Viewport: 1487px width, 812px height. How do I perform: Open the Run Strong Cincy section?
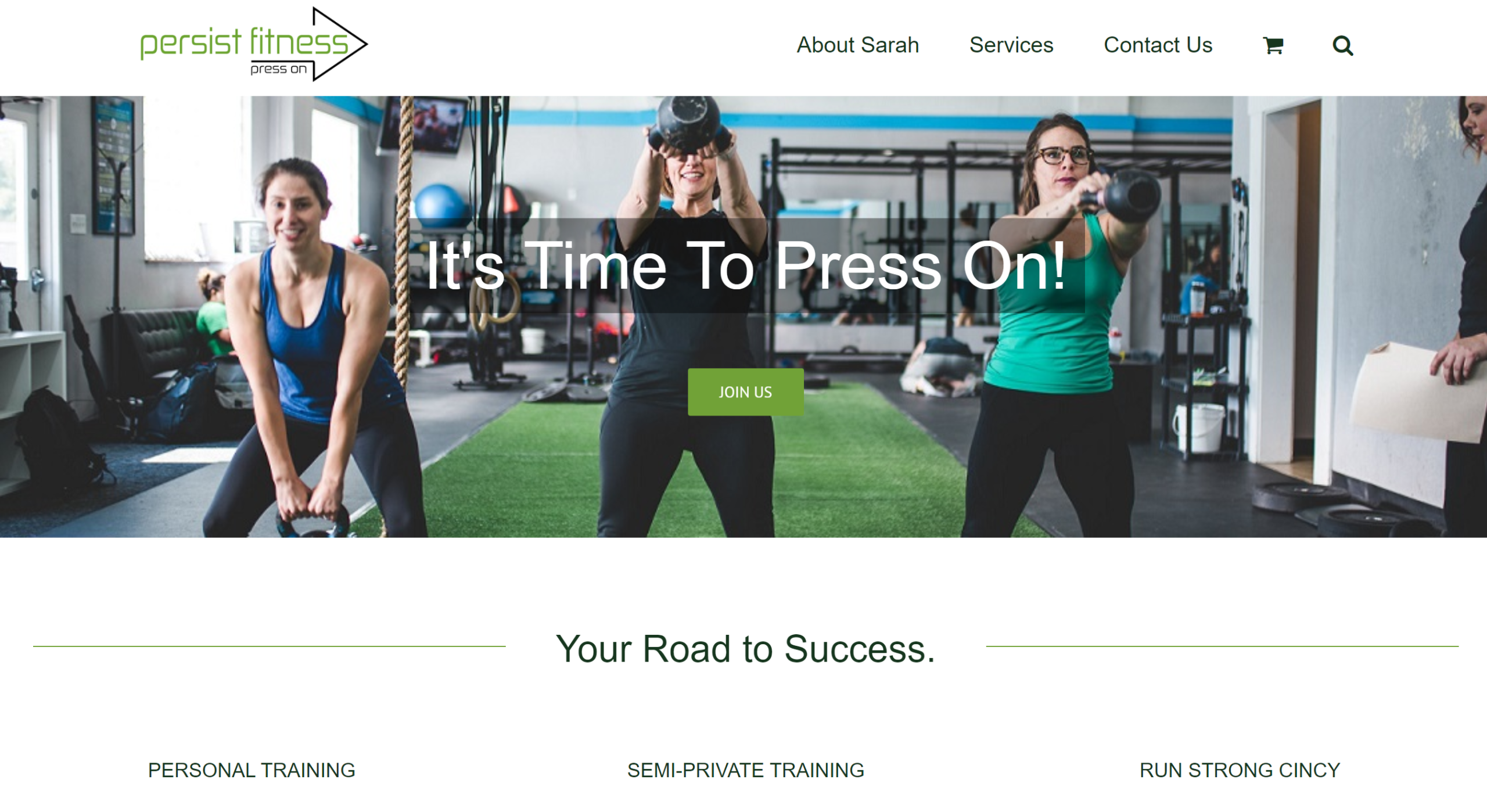1240,770
